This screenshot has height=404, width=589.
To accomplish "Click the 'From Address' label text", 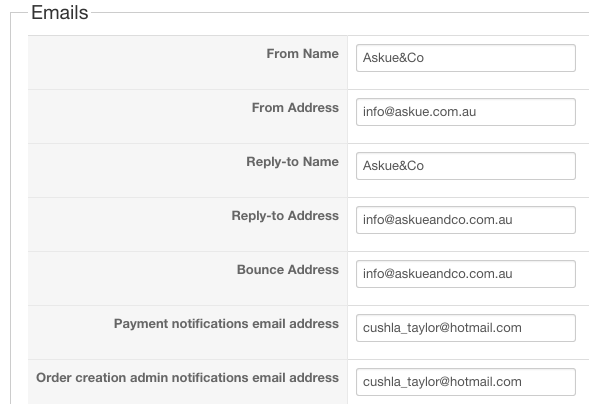I will (x=295, y=108).
